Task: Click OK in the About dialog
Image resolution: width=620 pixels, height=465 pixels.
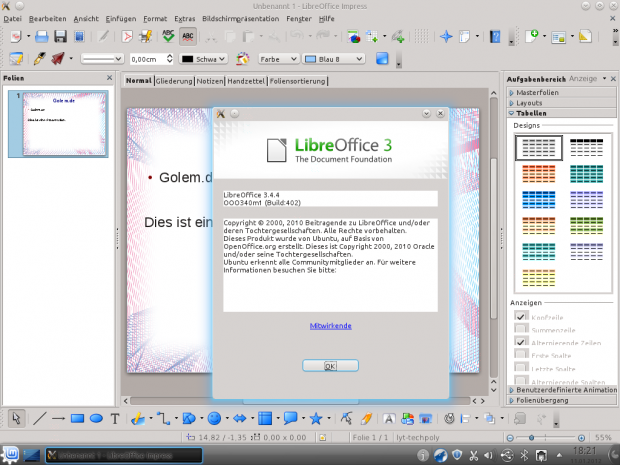Action: [330, 366]
